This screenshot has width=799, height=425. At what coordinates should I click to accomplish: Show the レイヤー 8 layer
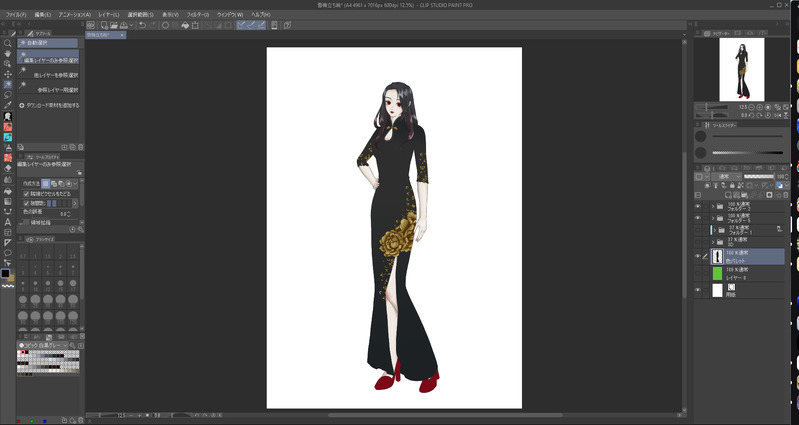(x=698, y=274)
